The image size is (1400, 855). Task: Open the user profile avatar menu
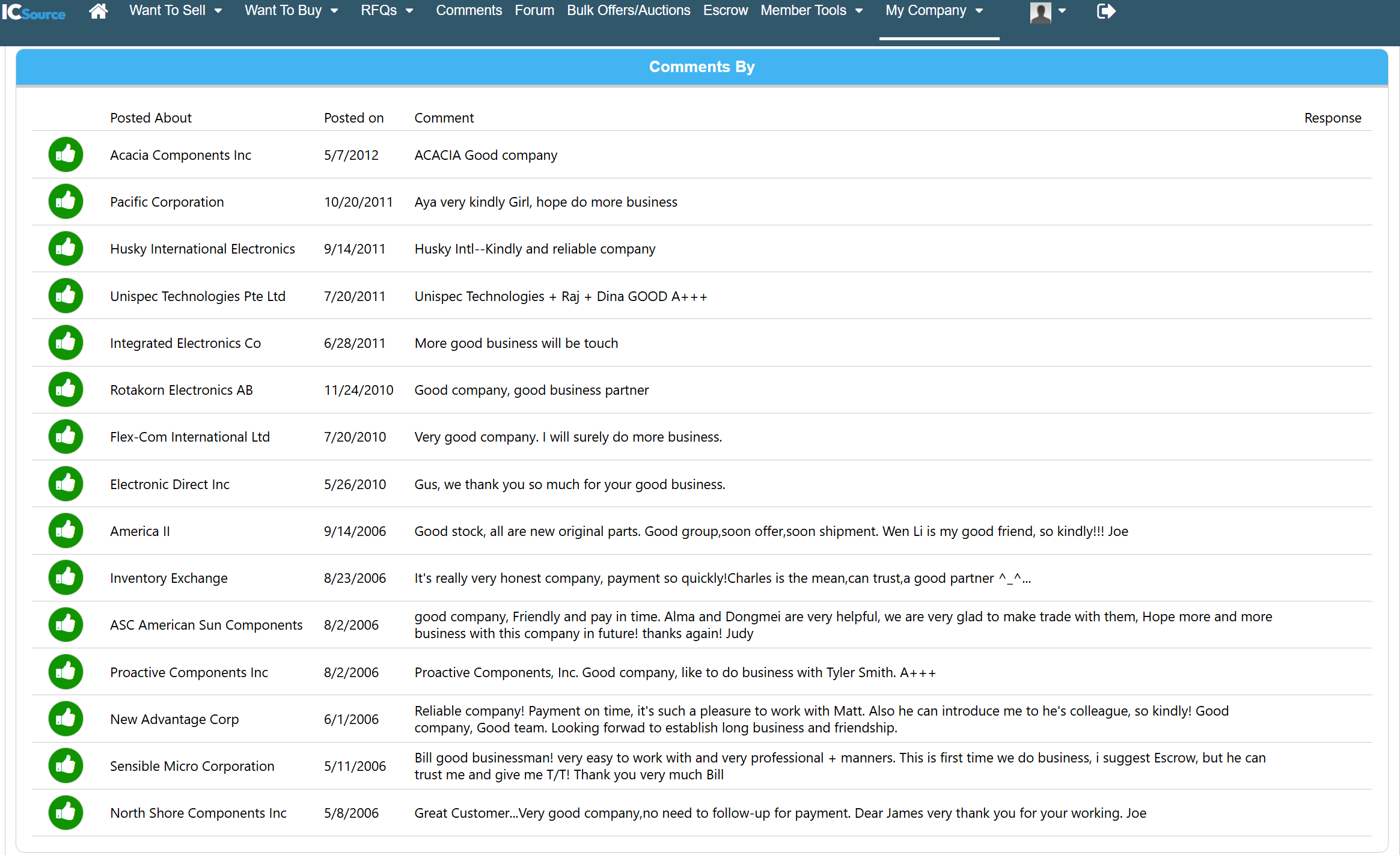pos(1041,11)
